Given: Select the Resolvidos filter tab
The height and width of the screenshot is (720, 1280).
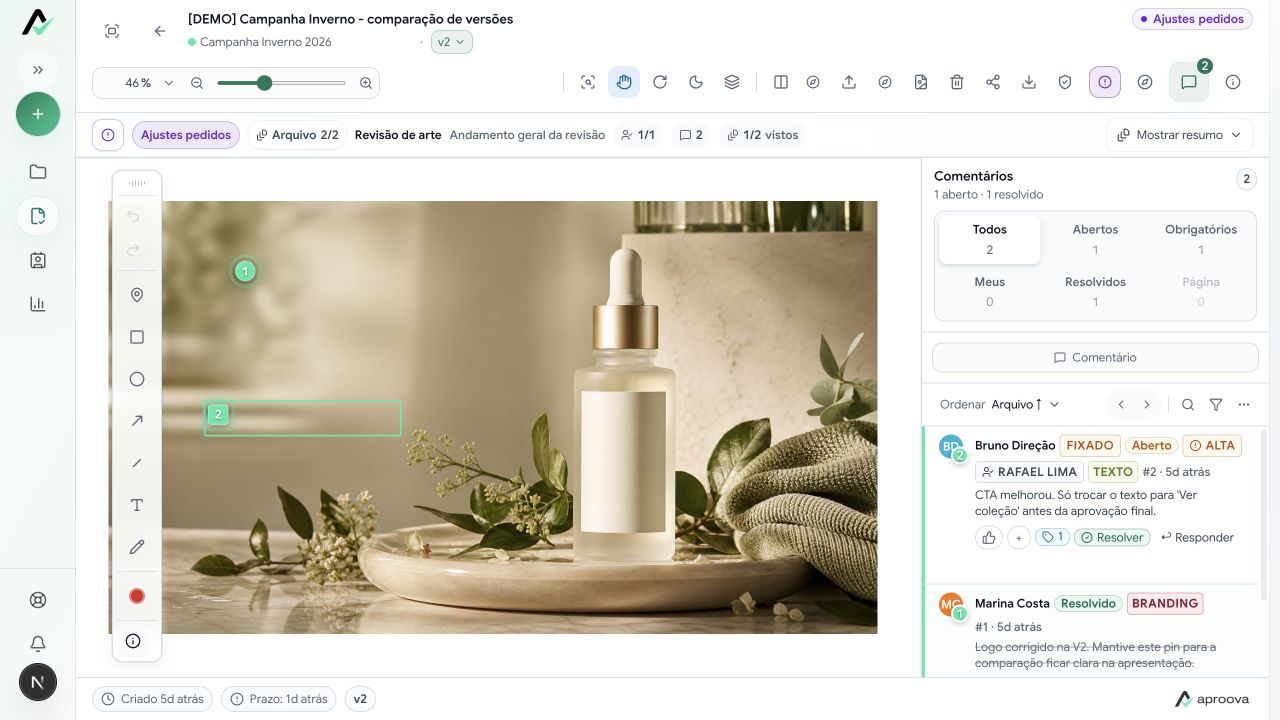Looking at the screenshot, I should (1095, 291).
